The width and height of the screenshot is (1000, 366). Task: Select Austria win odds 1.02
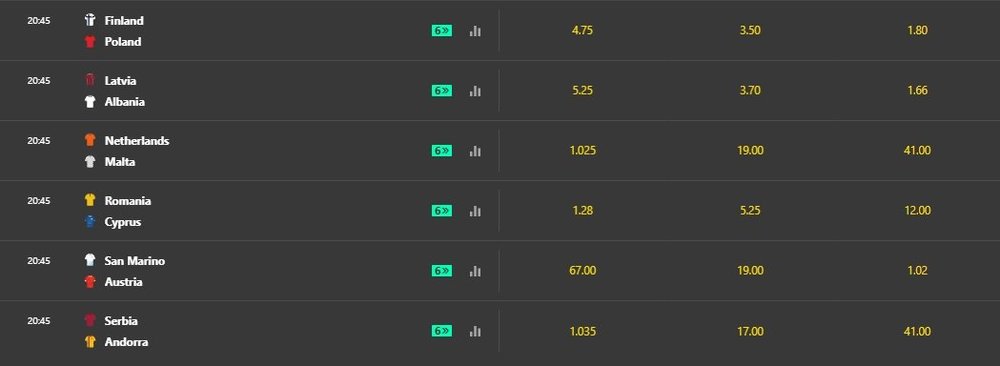[x=917, y=270]
